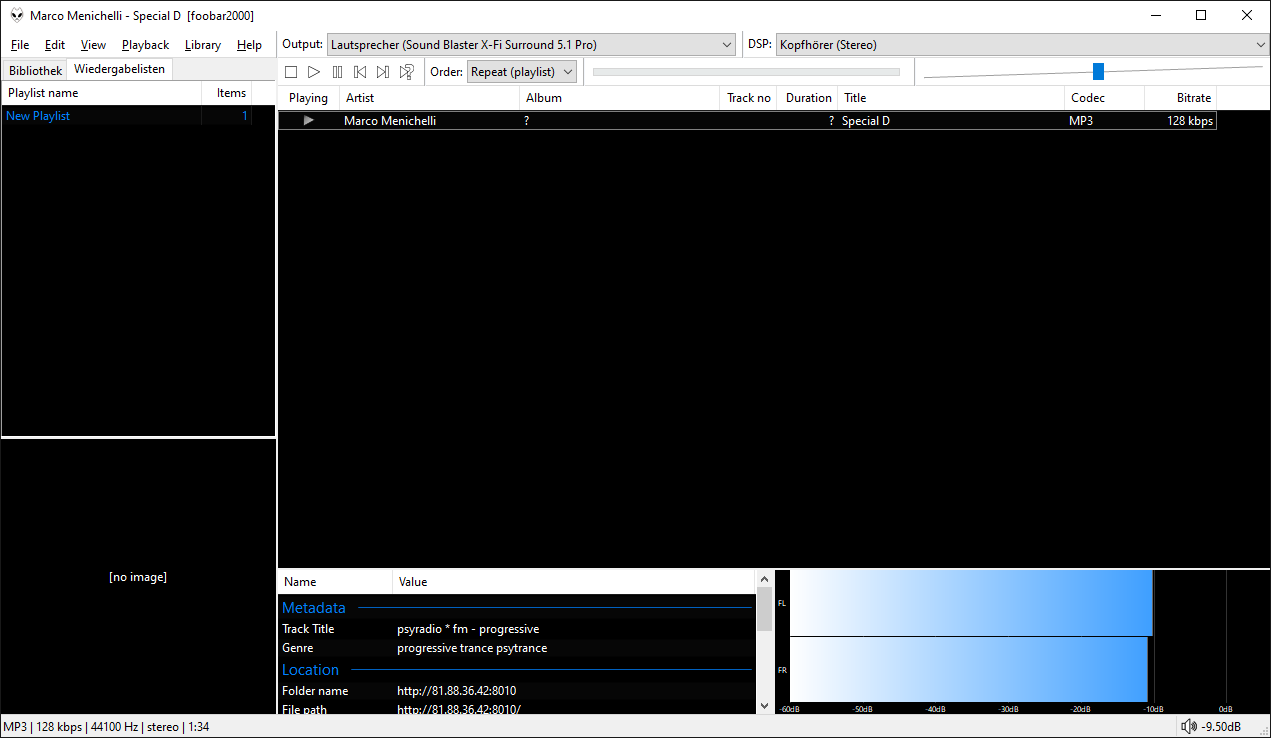Pause the current stream

337,72
